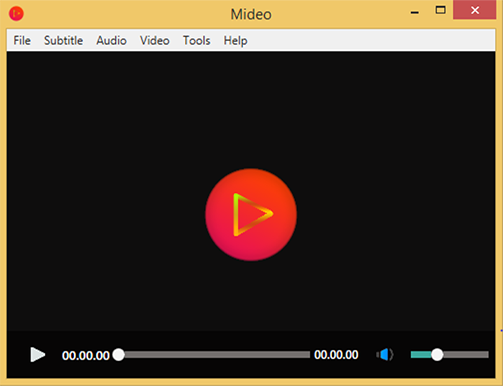
Task: Click the Mideo title text
Action: 251,14
